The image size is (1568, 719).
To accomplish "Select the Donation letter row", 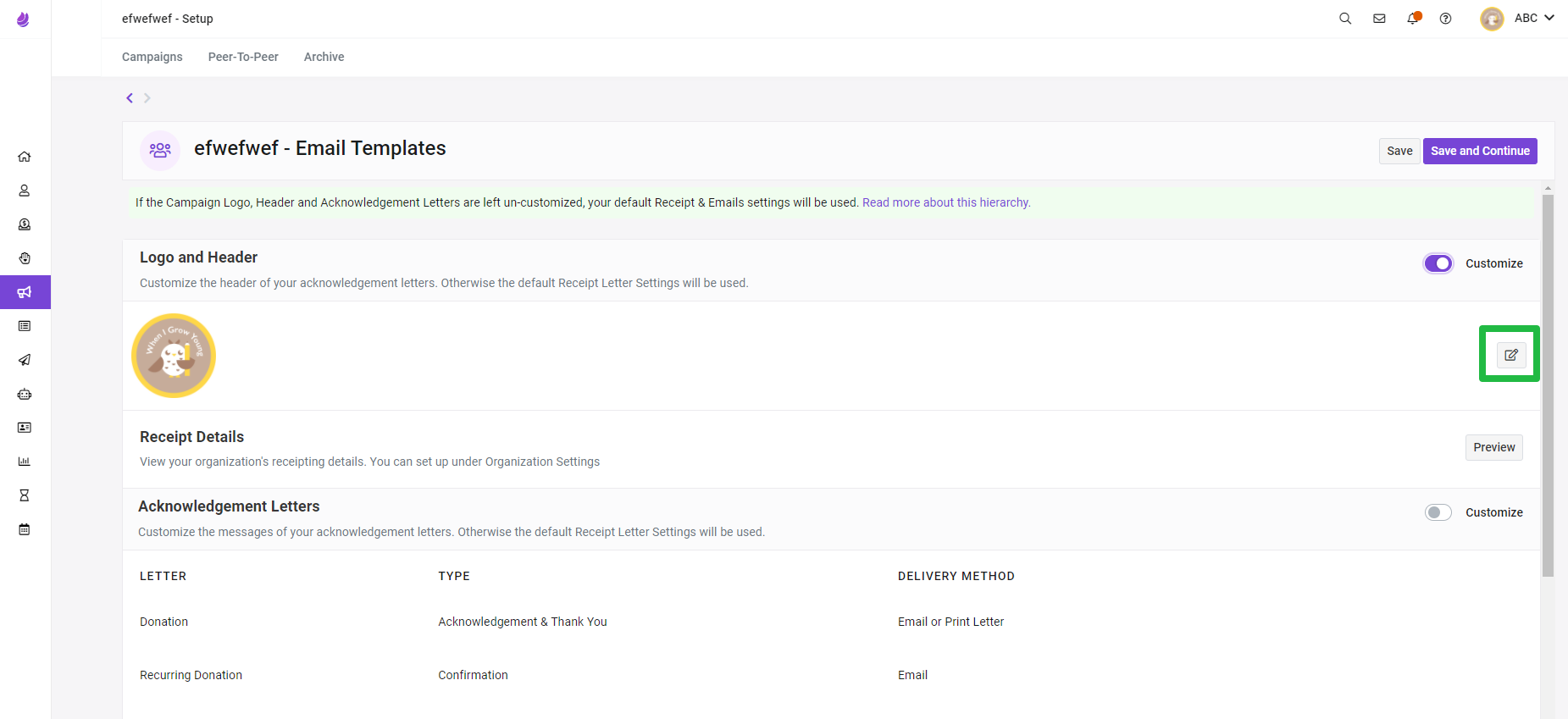I will (831, 622).
